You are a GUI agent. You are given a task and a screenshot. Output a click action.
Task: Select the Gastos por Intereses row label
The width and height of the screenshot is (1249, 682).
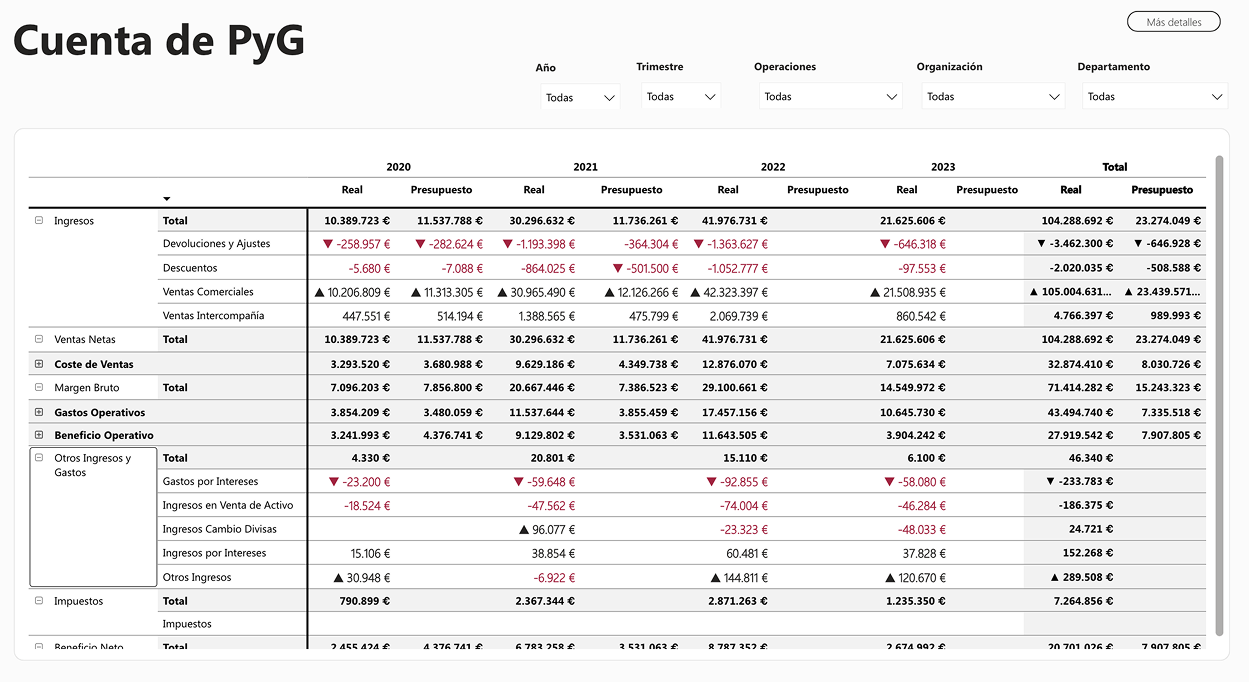click(210, 482)
